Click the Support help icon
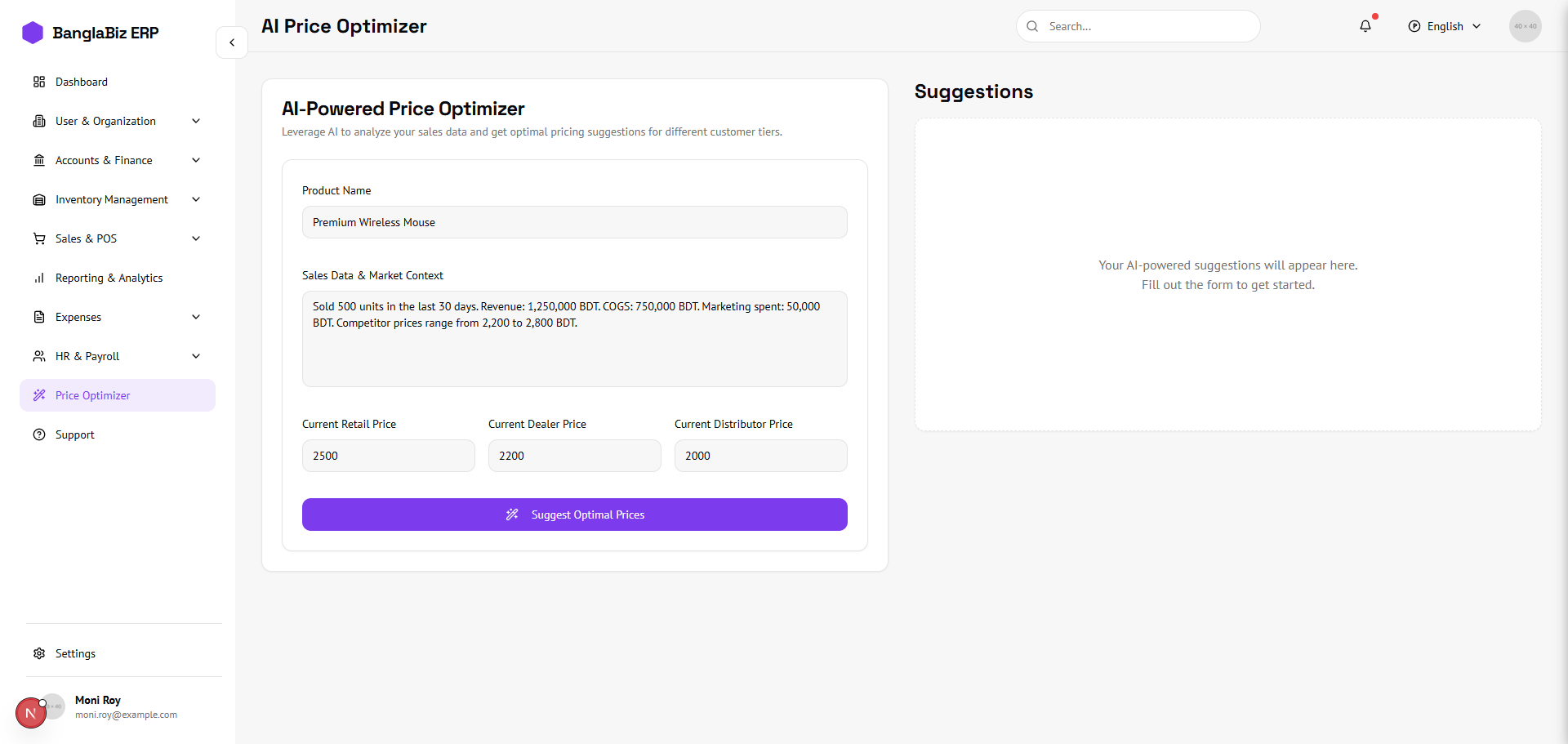 [x=39, y=434]
